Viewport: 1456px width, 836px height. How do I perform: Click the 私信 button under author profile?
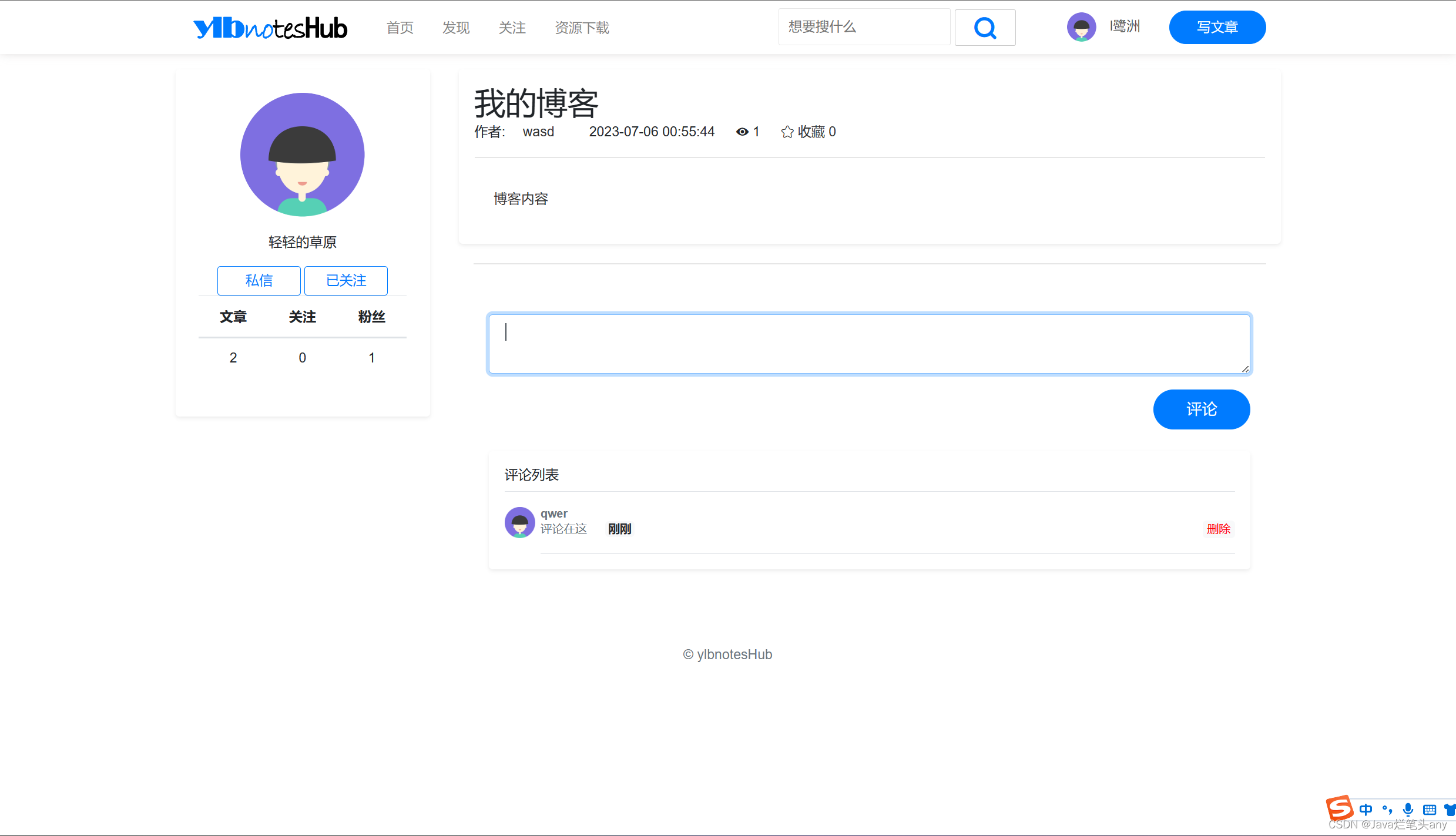[259, 281]
